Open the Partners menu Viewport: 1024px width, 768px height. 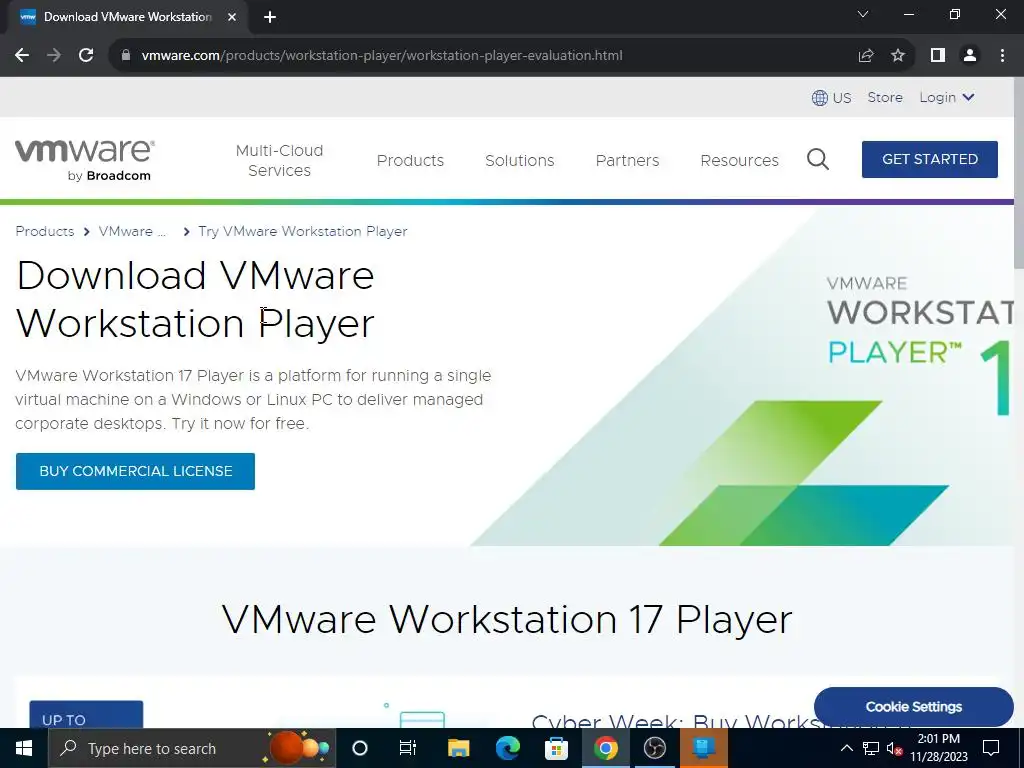[628, 160]
